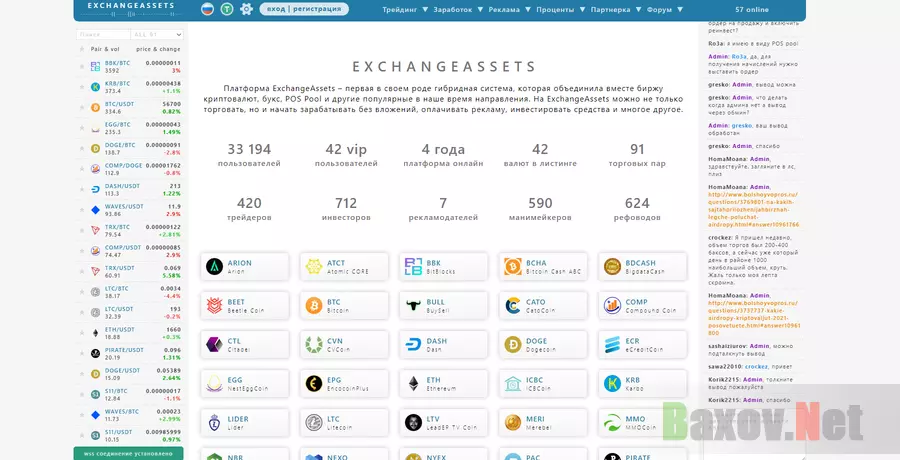Image resolution: width=900 pixels, height=460 pixels.
Task: Click the LTV LeadER TV Coin logo
Action: [413, 423]
